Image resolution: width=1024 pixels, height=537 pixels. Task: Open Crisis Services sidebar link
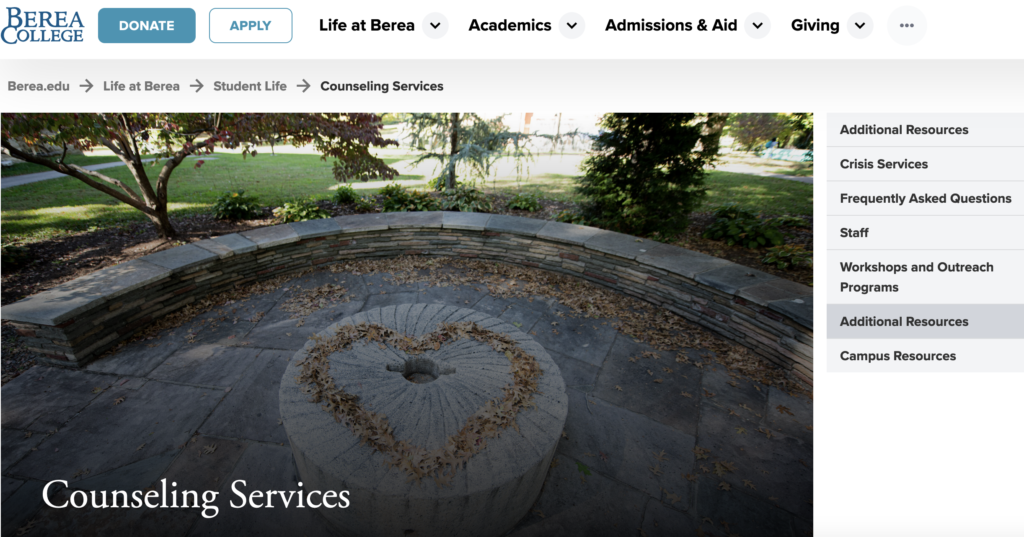pos(925,164)
